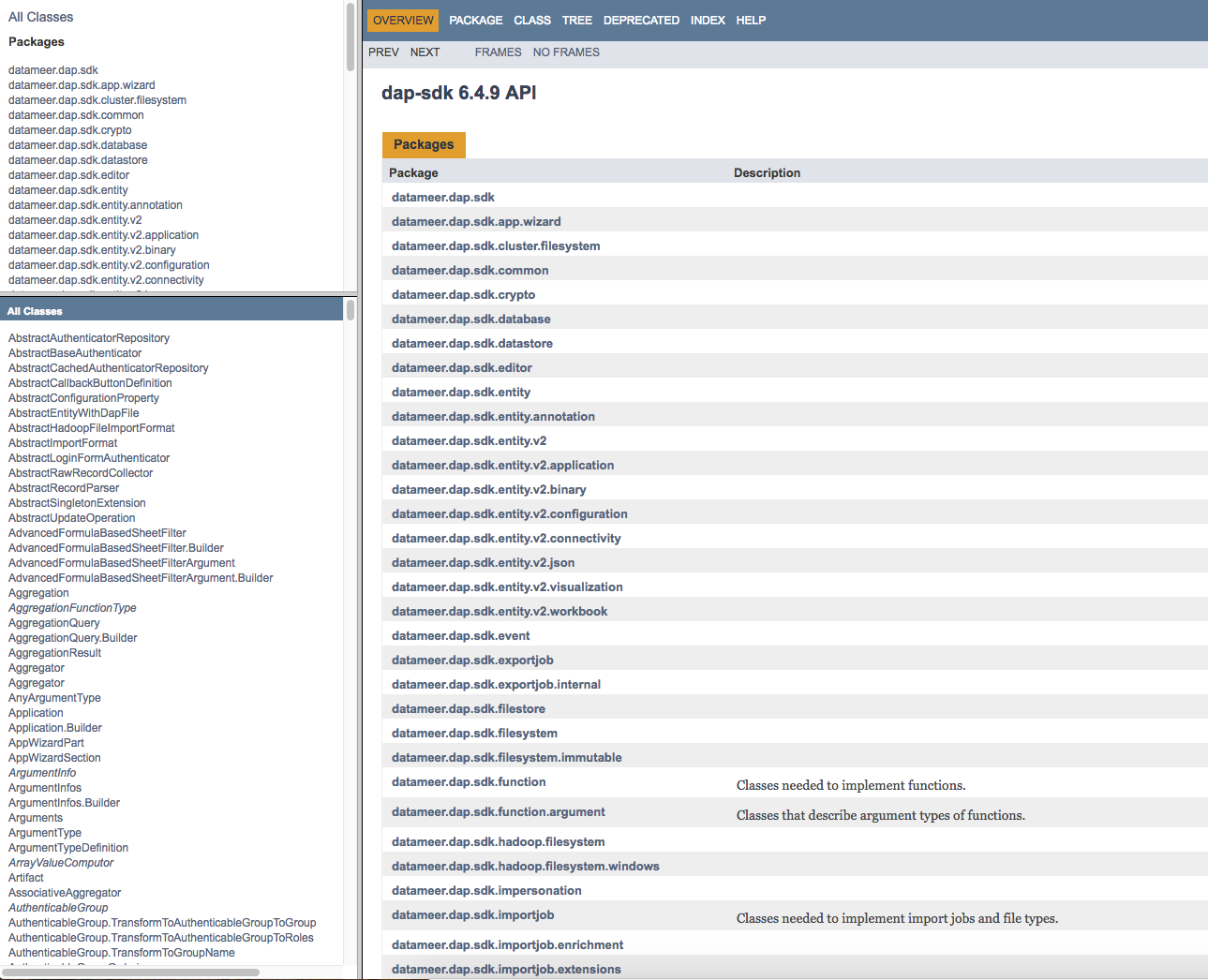The image size is (1208, 980).
Task: Open datameer.dap.sdk.cluster.filesystem in the table
Action: [496, 246]
